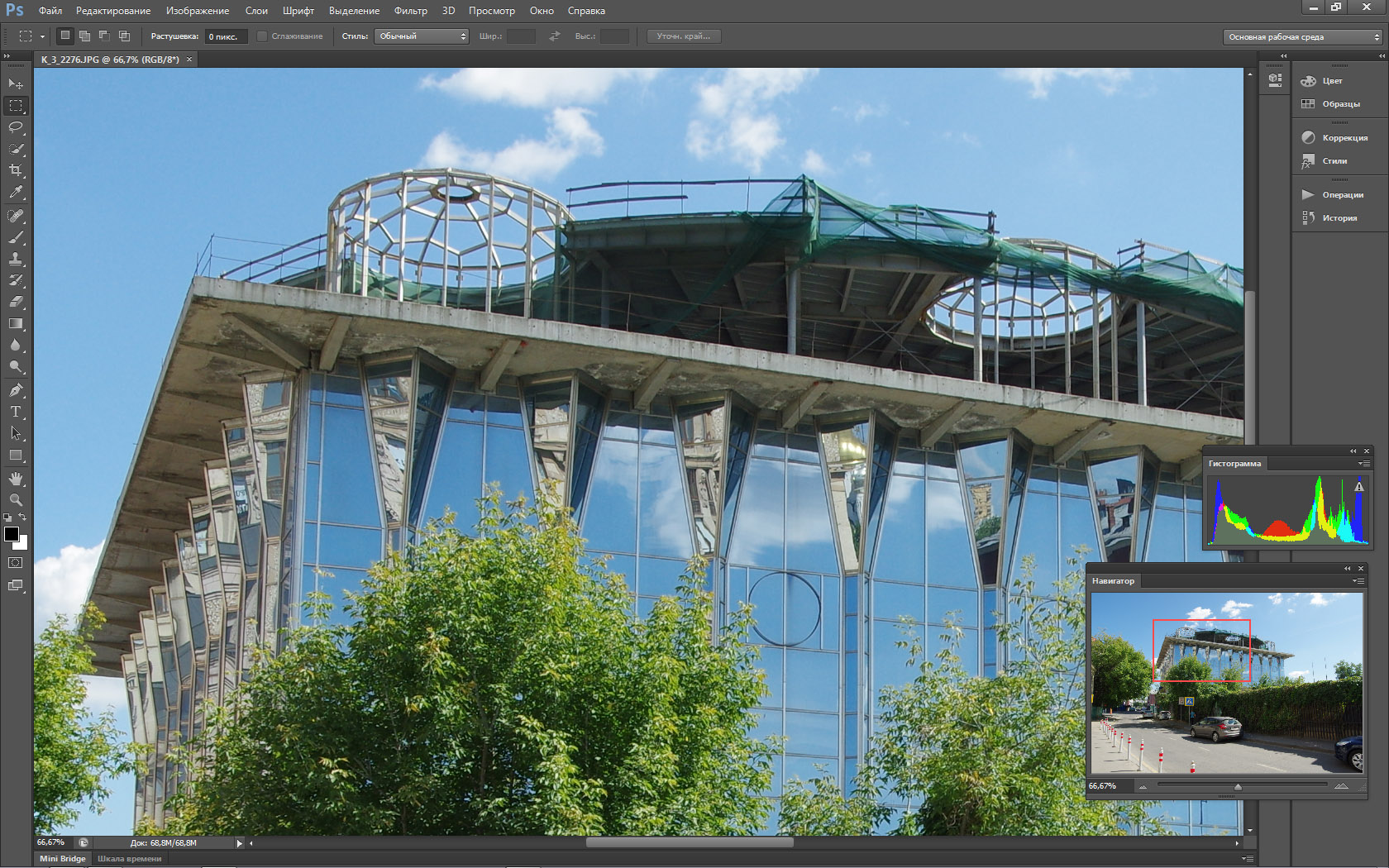Pick the Eyedropper tool
This screenshot has width=1389, height=868.
(x=16, y=192)
